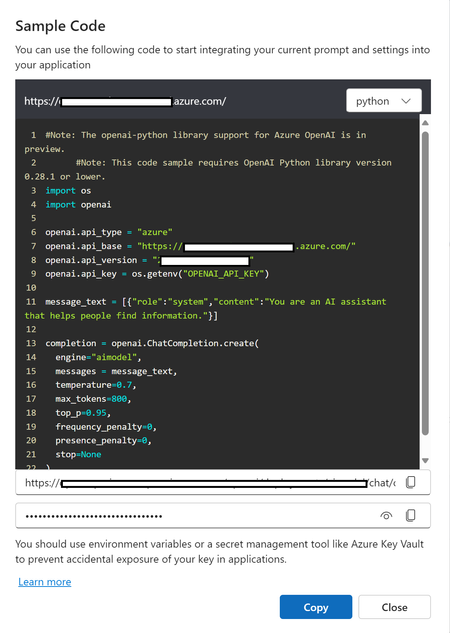
Task: Click the top_p=0.95 line
Action: point(83,413)
